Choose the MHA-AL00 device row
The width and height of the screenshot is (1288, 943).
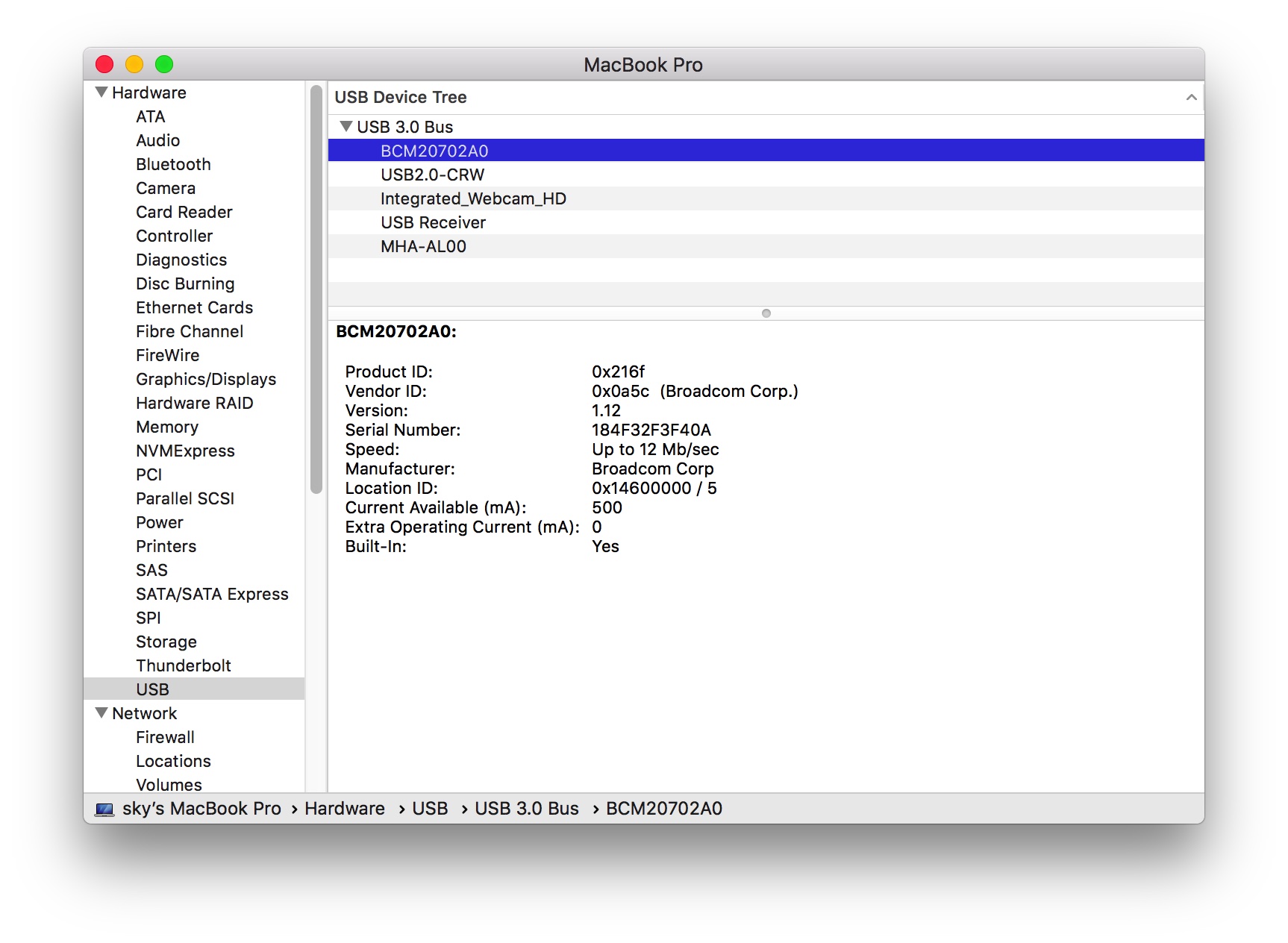point(766,246)
